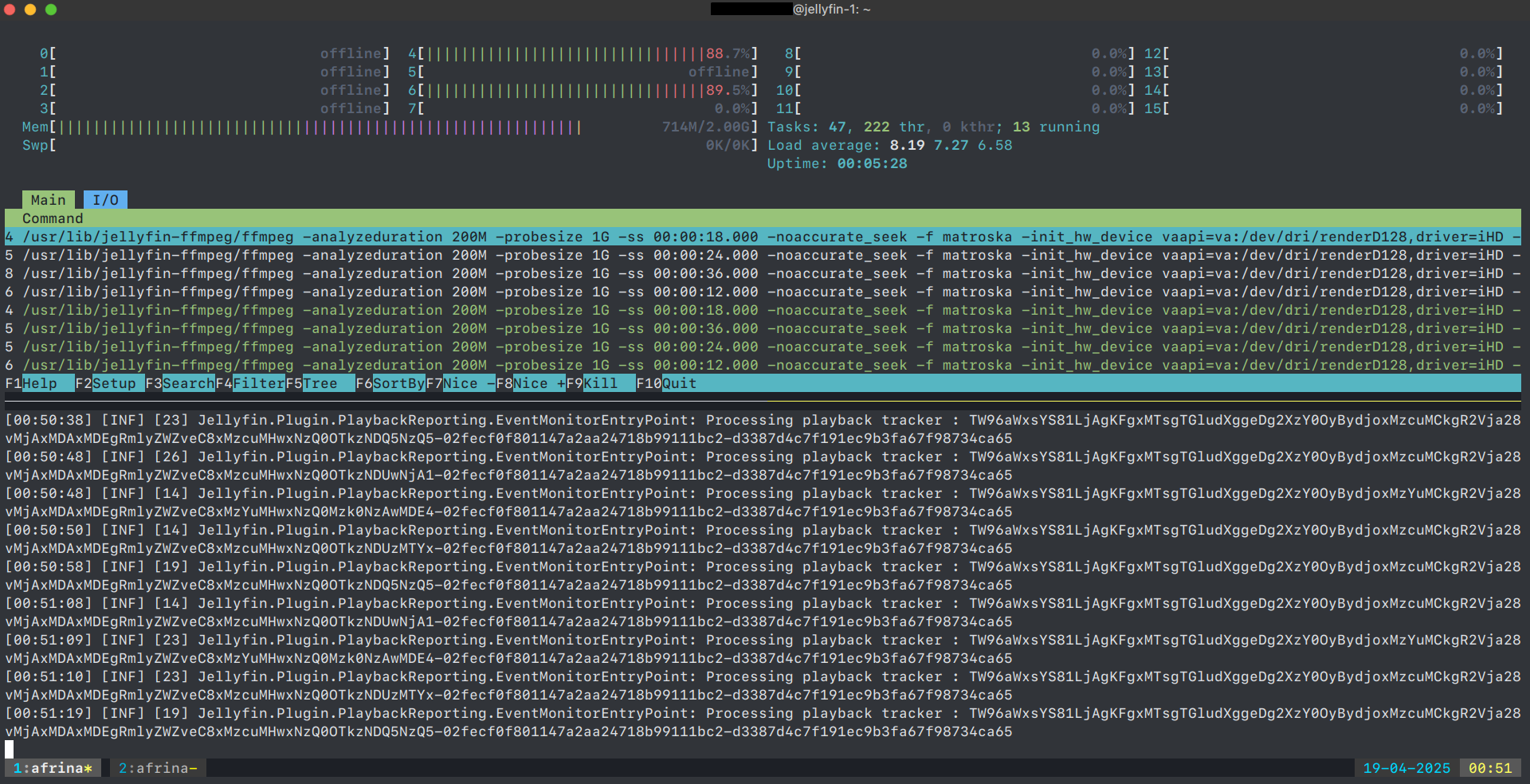Image resolution: width=1530 pixels, height=784 pixels.
Task: Click F10 Quit to exit htop
Action: click(x=679, y=383)
